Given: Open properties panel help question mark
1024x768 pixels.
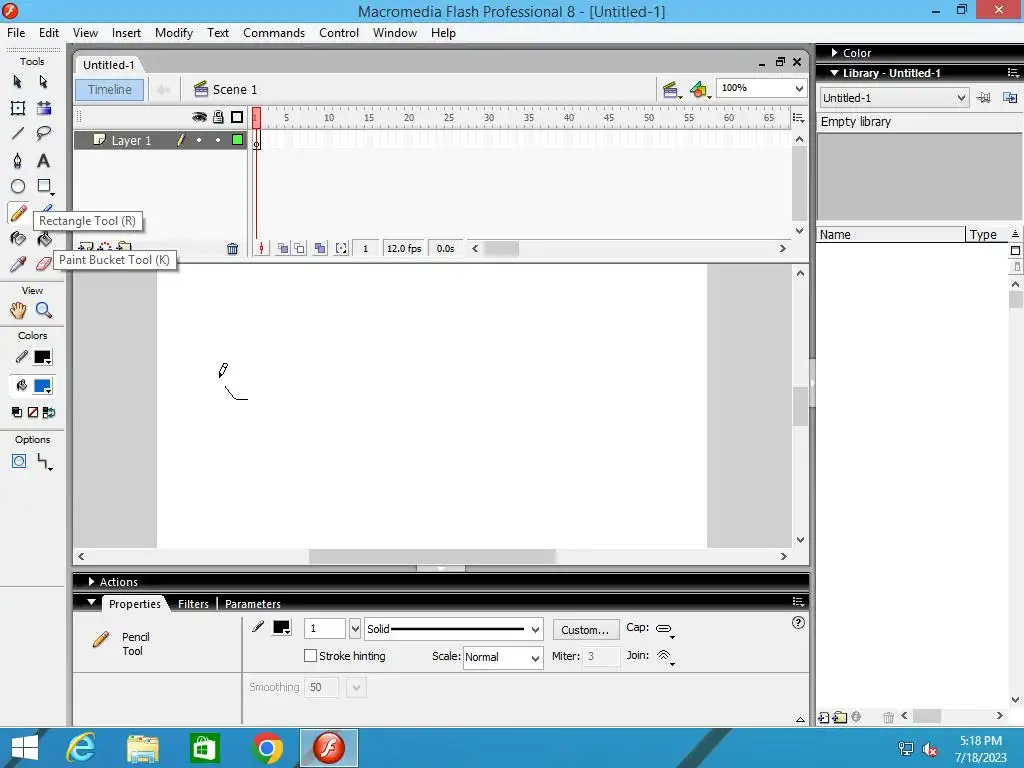Looking at the screenshot, I should (798, 622).
